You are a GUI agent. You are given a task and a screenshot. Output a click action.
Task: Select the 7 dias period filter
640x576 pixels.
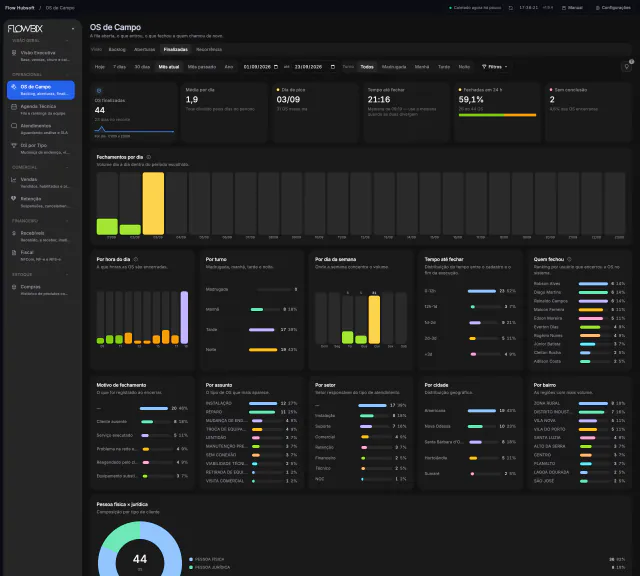click(120, 67)
